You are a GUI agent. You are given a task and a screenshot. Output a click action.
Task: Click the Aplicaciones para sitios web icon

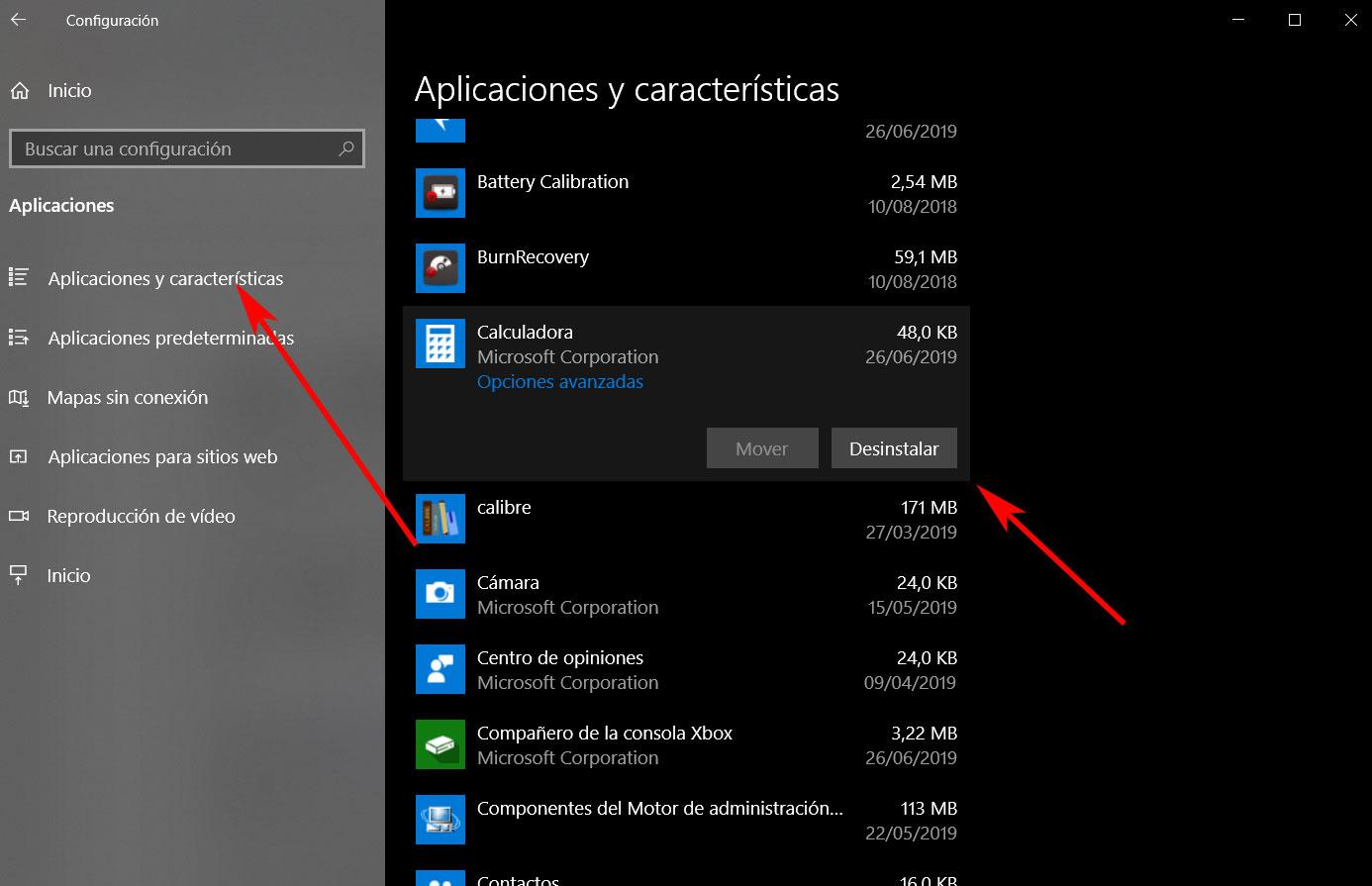click(18, 456)
